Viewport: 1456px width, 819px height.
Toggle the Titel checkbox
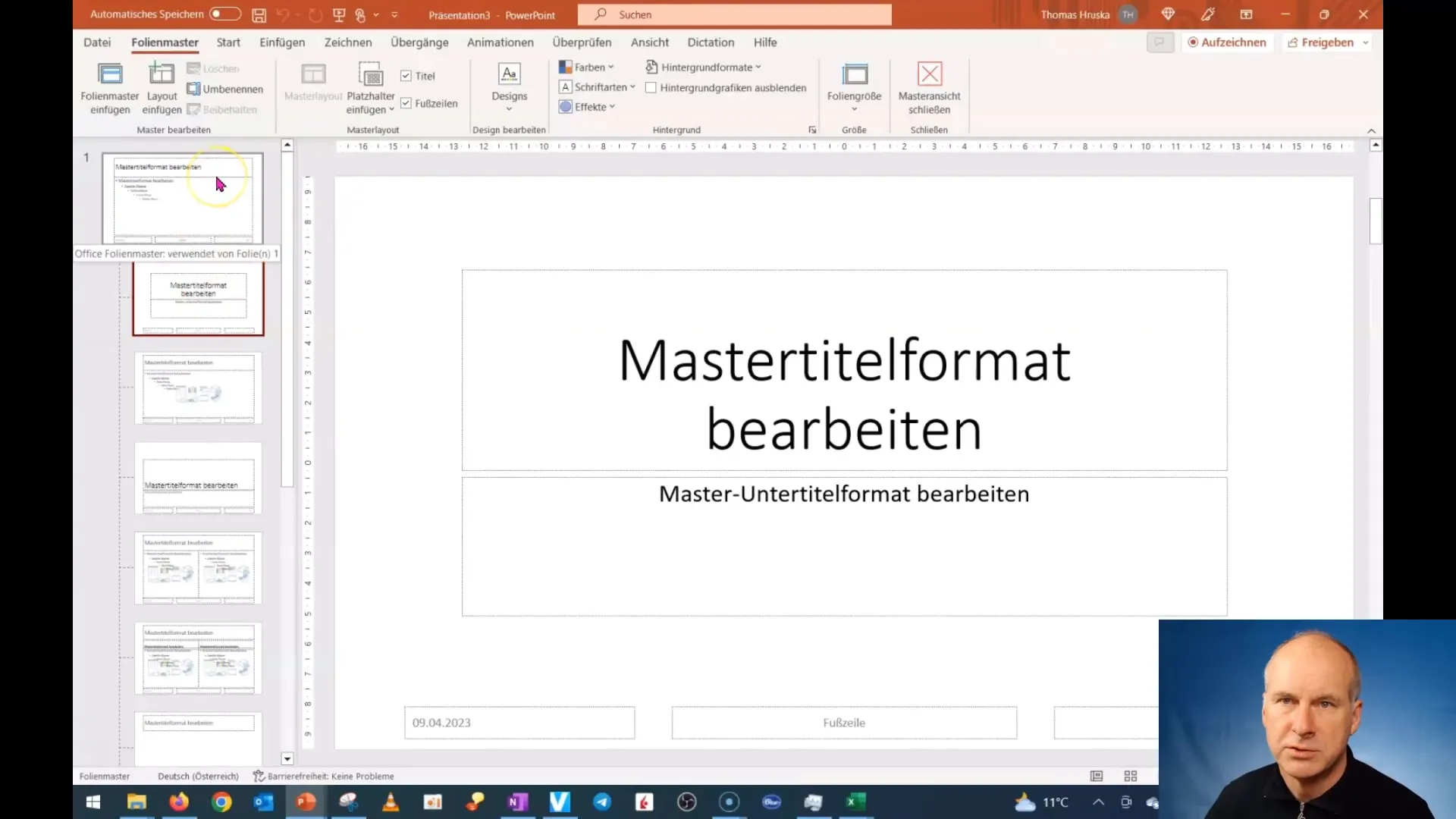pos(406,75)
